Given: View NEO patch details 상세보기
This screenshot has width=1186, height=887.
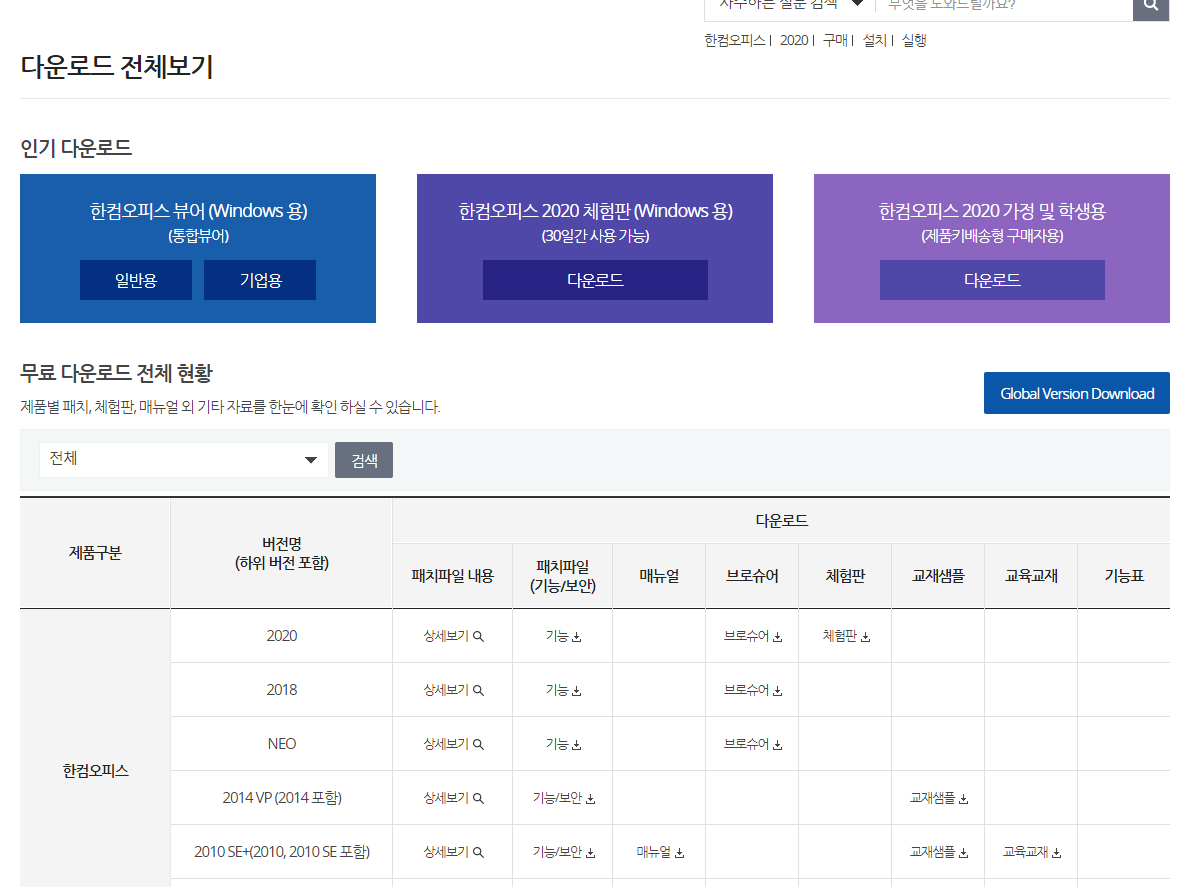Looking at the screenshot, I should 453,744.
